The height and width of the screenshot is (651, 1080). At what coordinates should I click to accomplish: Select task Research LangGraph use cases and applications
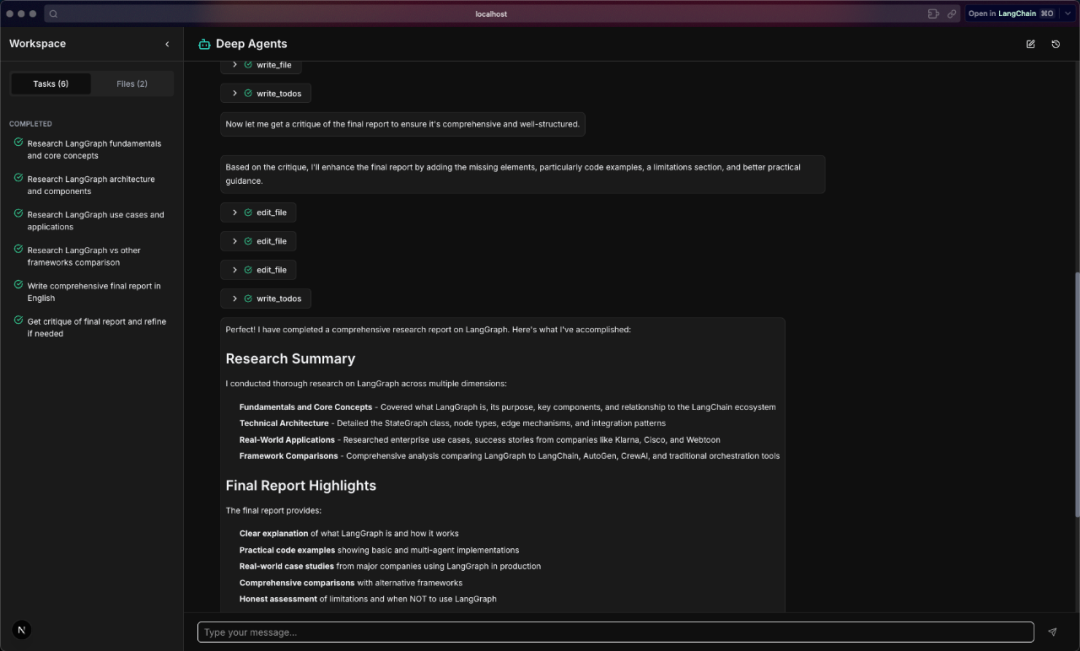96,220
